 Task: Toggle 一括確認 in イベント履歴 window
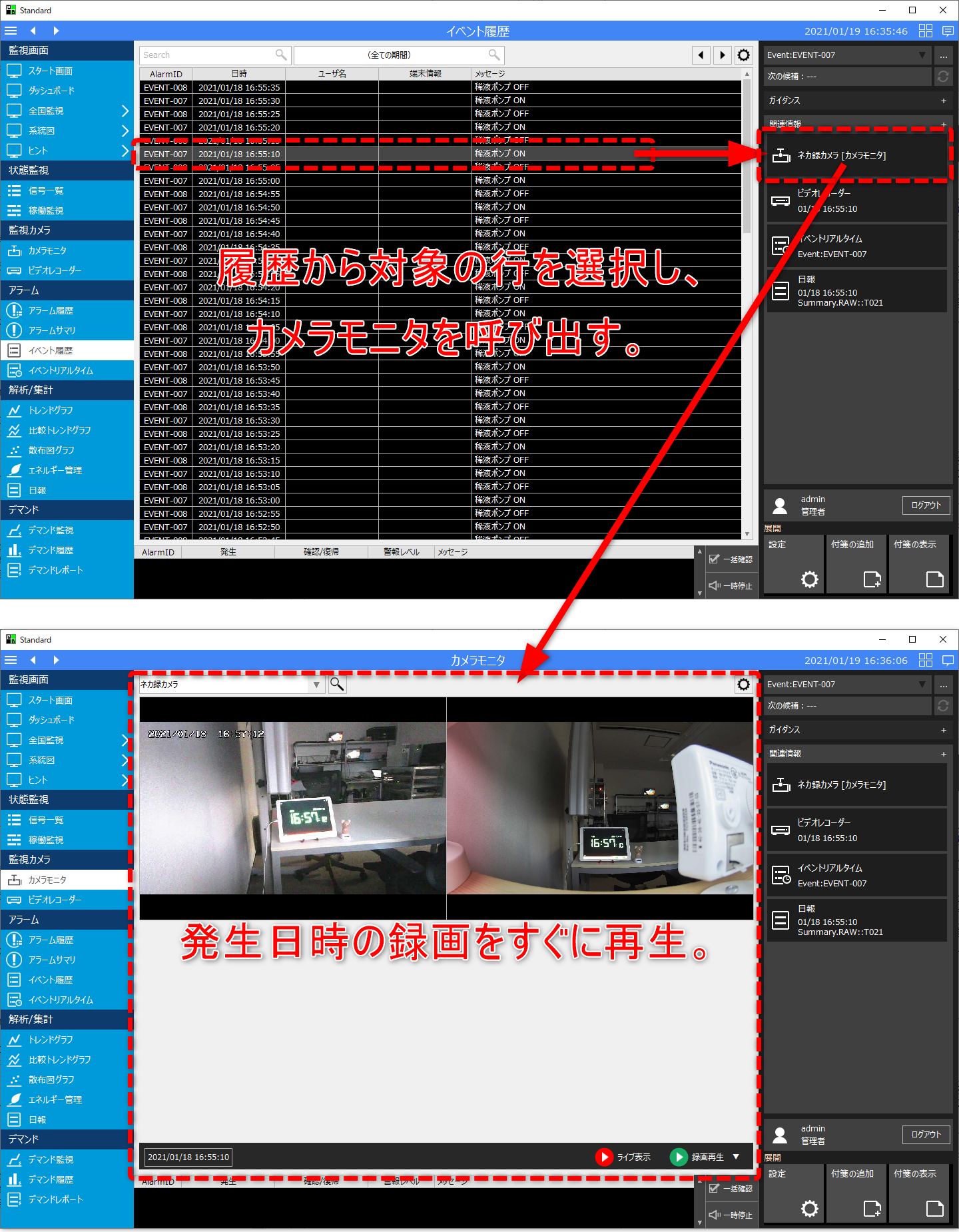pyautogui.click(x=731, y=559)
